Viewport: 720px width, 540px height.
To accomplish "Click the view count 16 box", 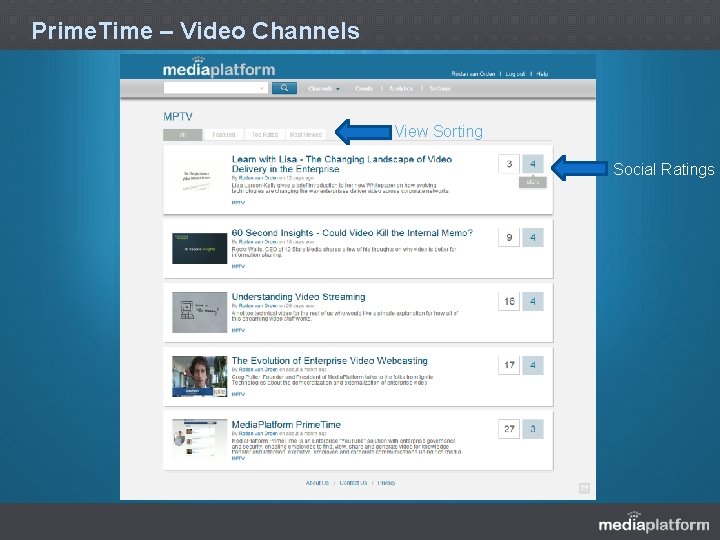I will point(509,301).
